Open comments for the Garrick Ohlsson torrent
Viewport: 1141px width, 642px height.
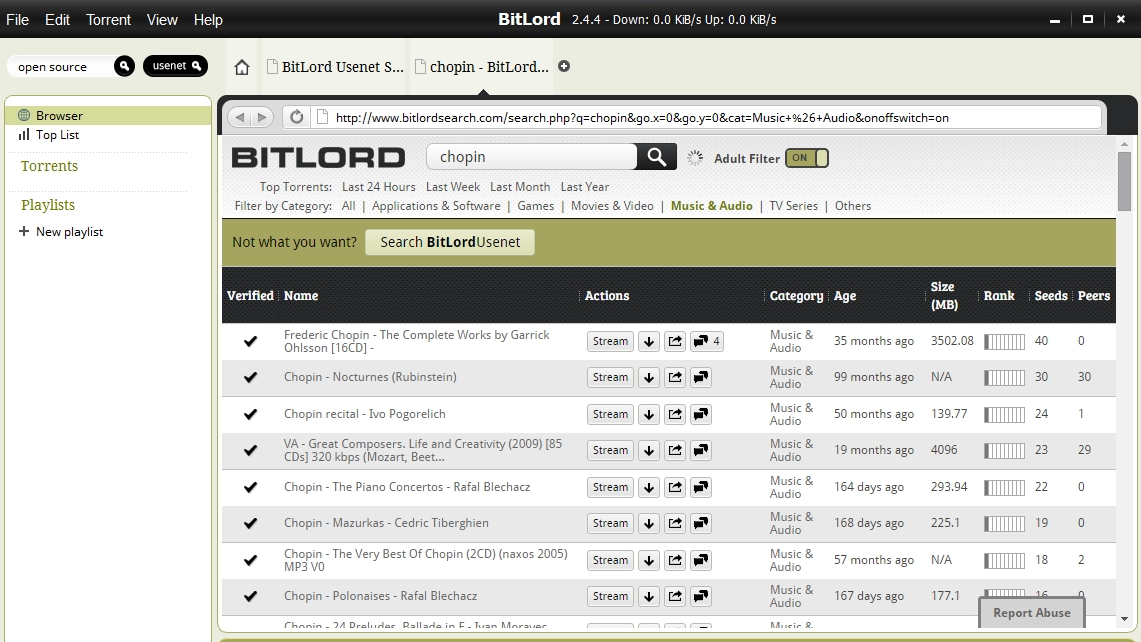point(706,341)
